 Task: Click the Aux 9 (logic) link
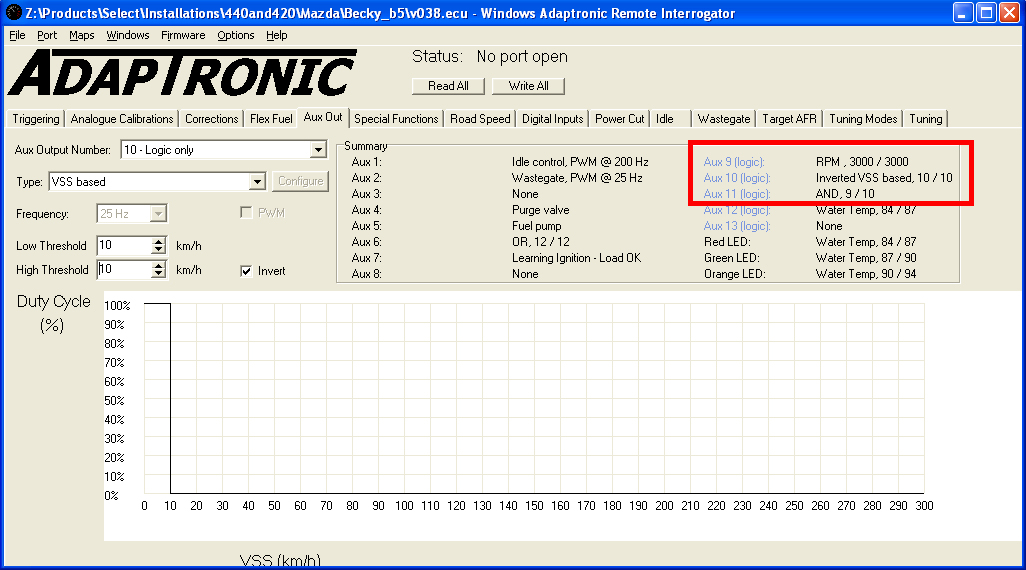[734, 162]
